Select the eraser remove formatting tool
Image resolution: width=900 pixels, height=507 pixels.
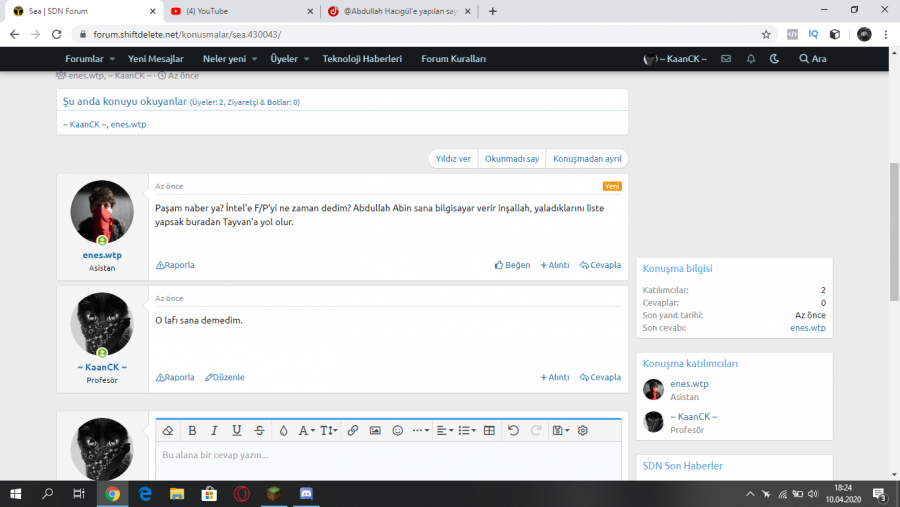pos(168,431)
